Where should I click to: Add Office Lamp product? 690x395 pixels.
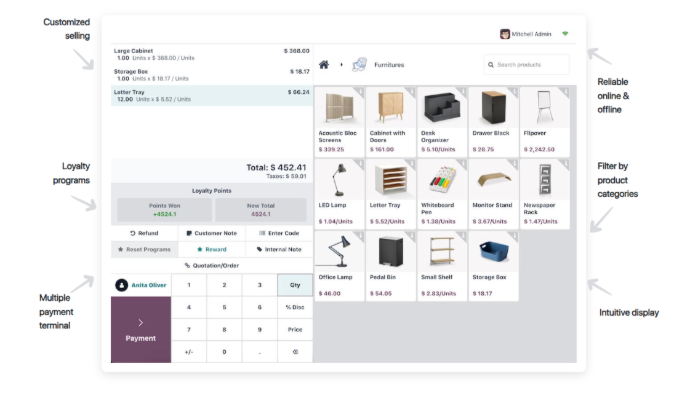click(339, 266)
